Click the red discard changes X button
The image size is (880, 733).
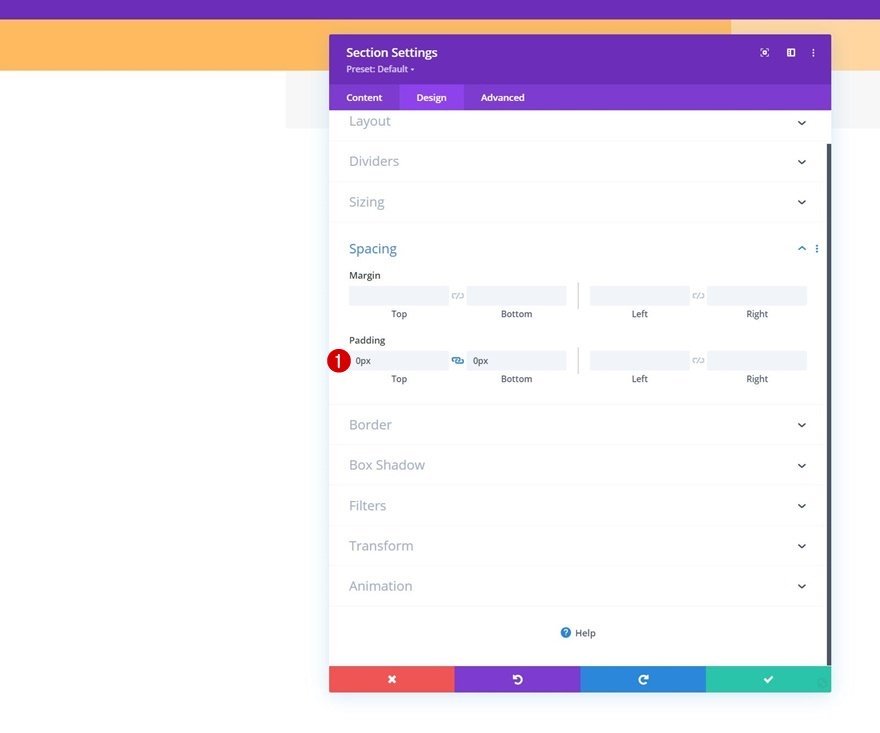[392, 679]
